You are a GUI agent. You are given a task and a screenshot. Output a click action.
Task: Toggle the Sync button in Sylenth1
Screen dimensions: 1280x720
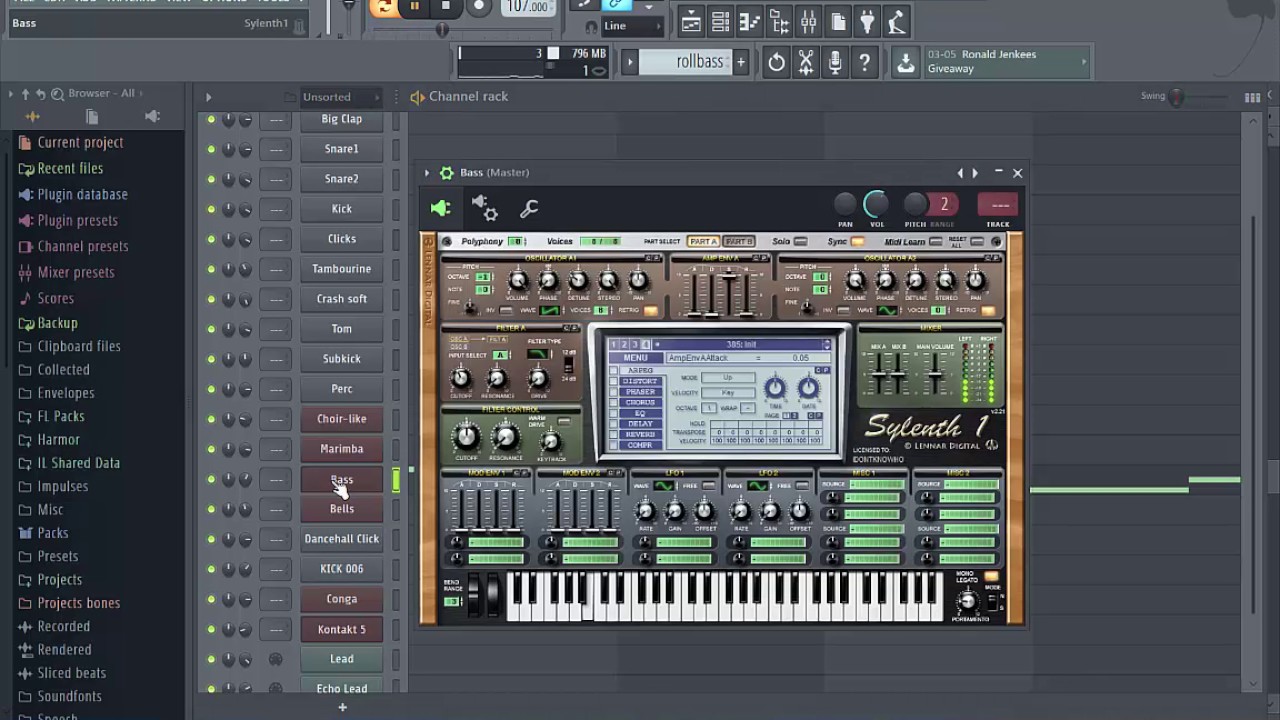click(x=857, y=242)
